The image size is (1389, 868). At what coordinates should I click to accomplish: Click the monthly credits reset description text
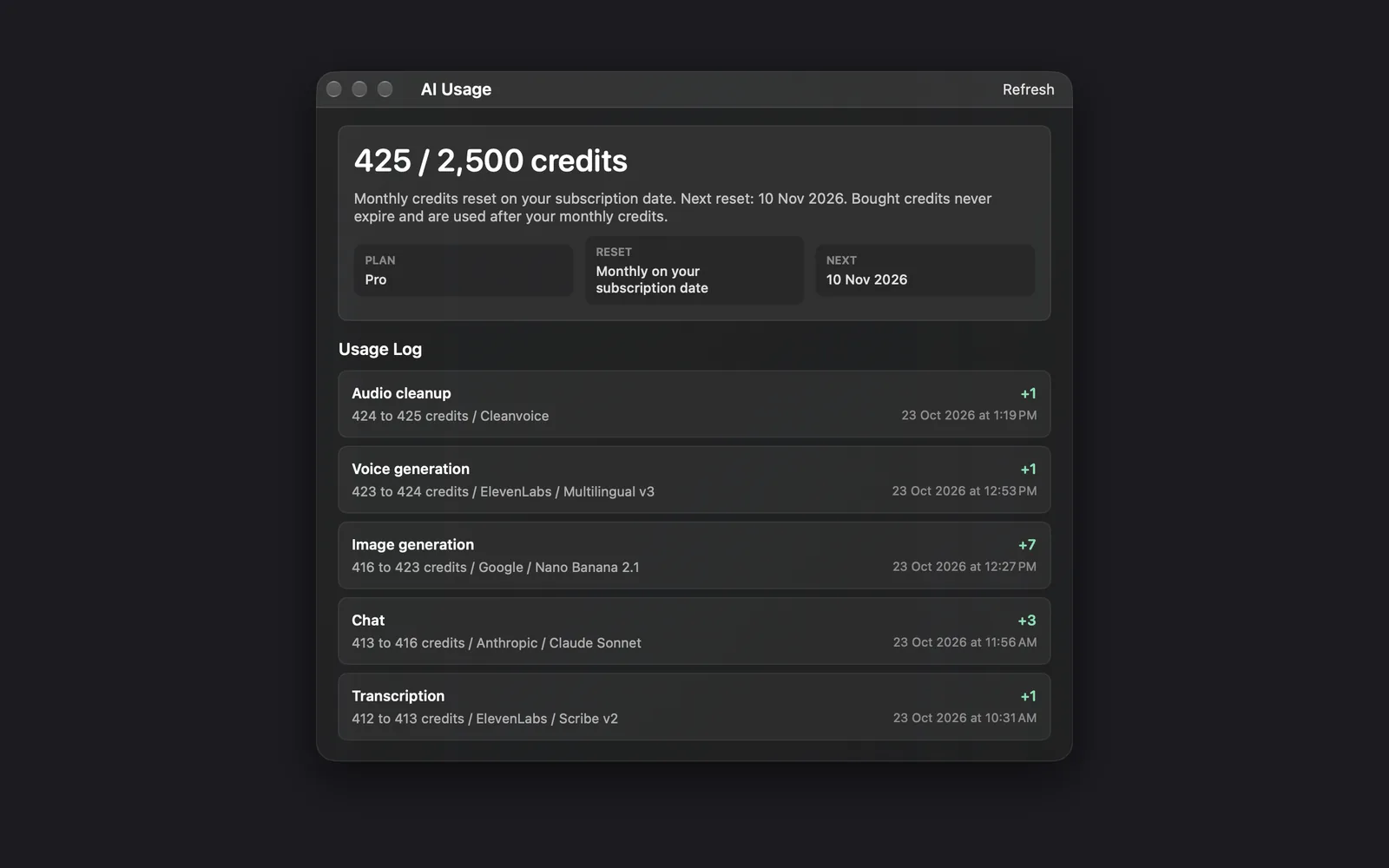[x=673, y=207]
